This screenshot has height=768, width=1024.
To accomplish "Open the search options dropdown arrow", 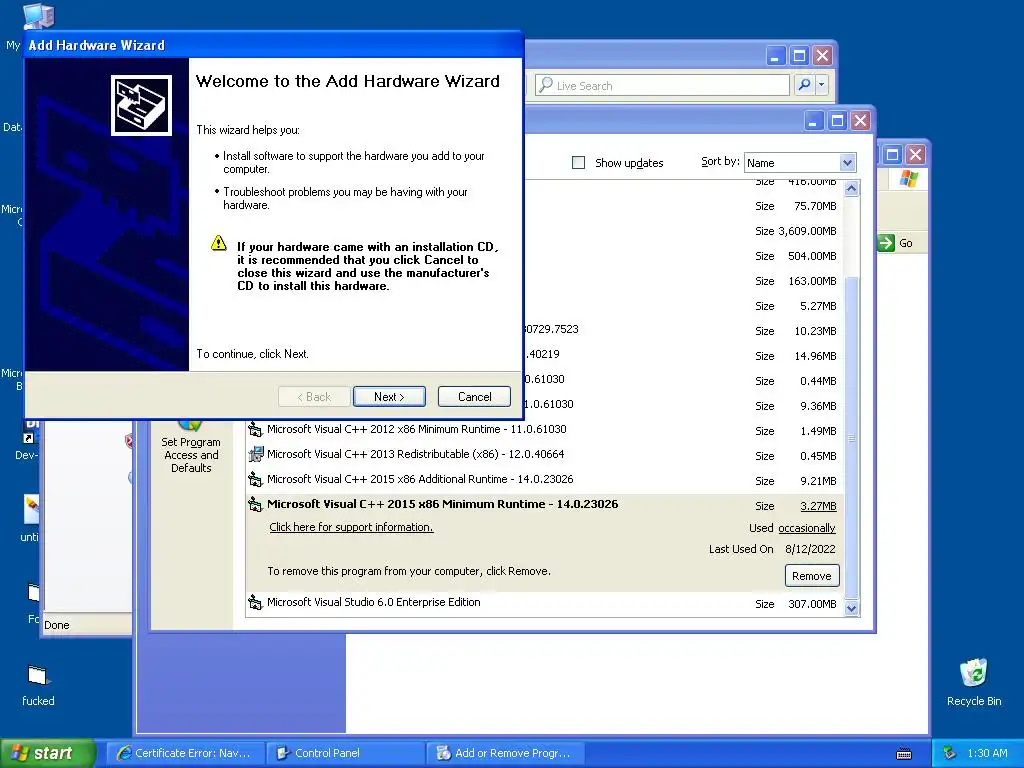I will (x=822, y=85).
